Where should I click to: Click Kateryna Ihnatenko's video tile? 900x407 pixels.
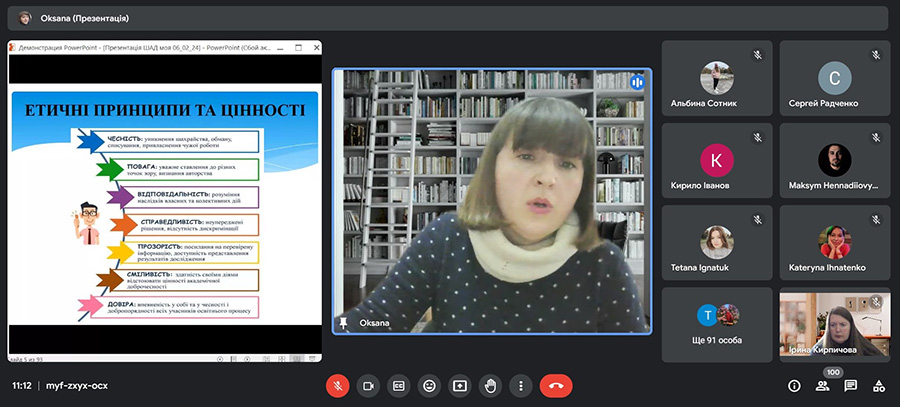(834, 243)
